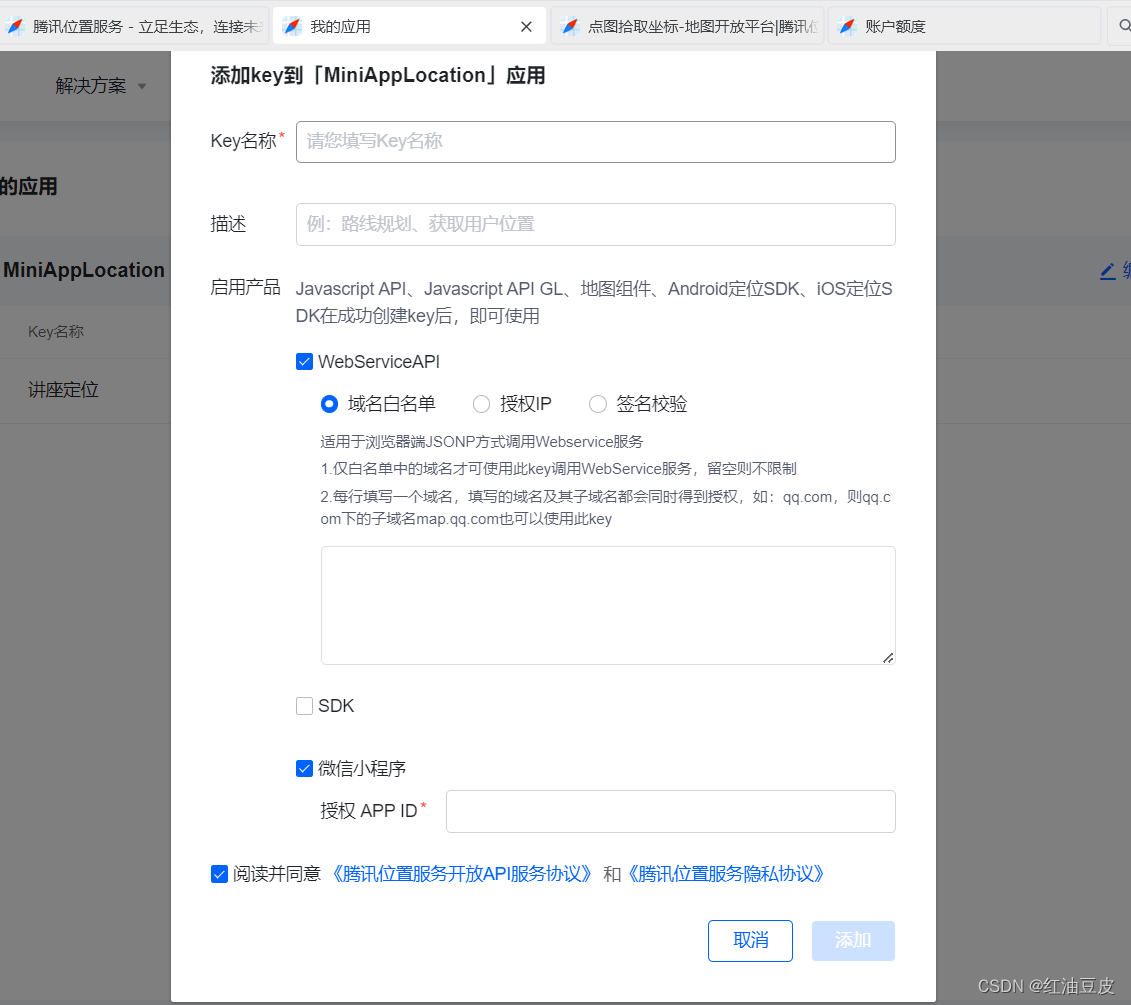Expand the 解决方案 dropdown menu
The image size is (1131, 1005).
click(x=101, y=86)
